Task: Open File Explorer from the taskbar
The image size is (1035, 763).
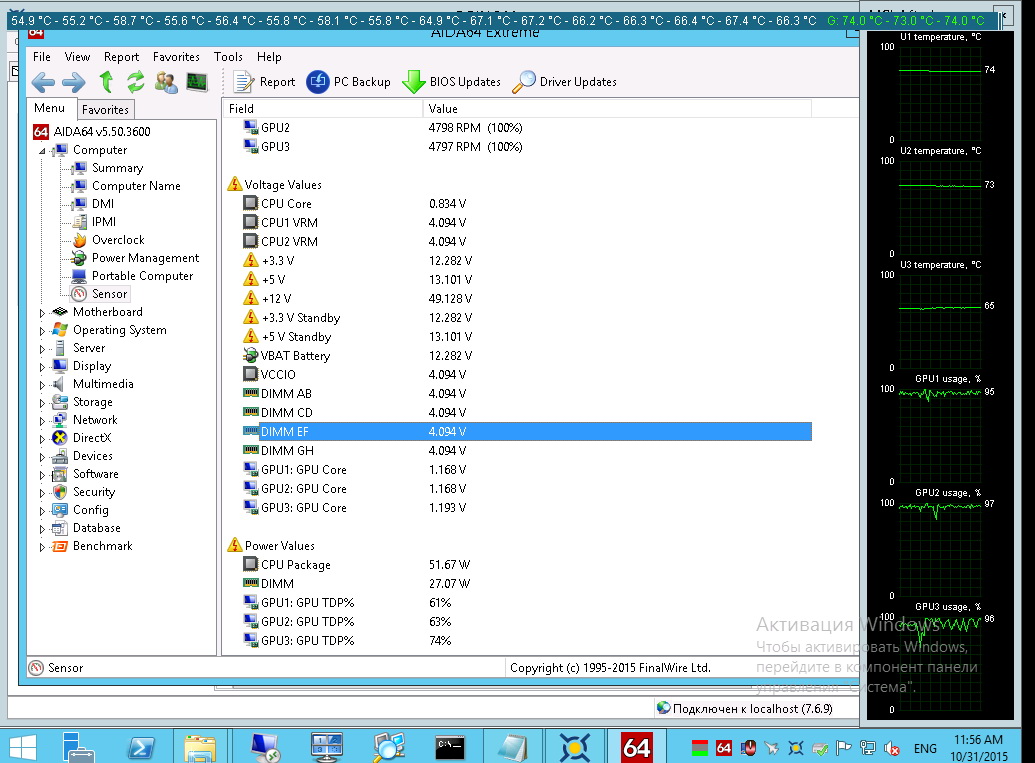Action: click(x=200, y=747)
